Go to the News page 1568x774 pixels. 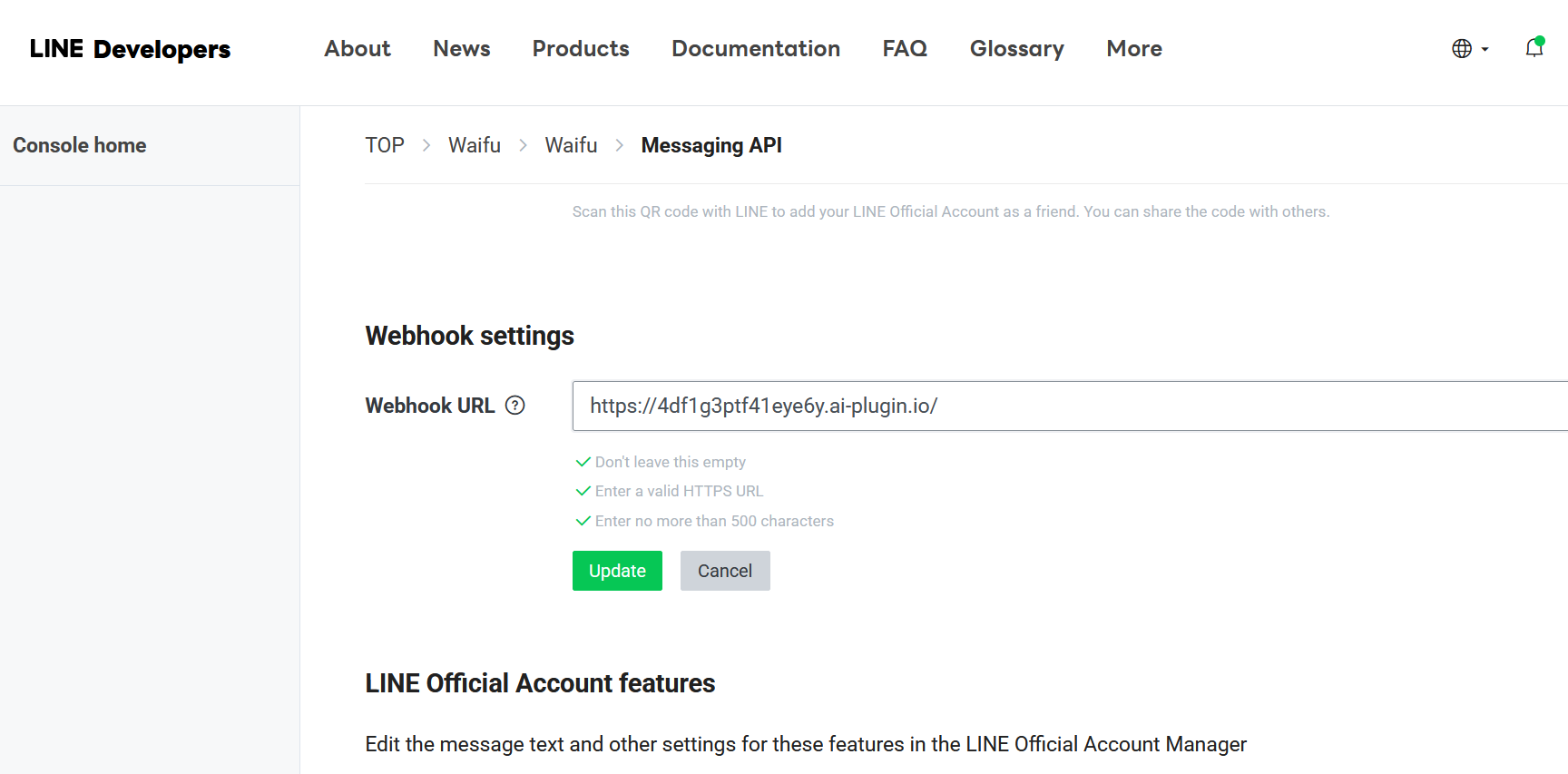click(x=461, y=49)
